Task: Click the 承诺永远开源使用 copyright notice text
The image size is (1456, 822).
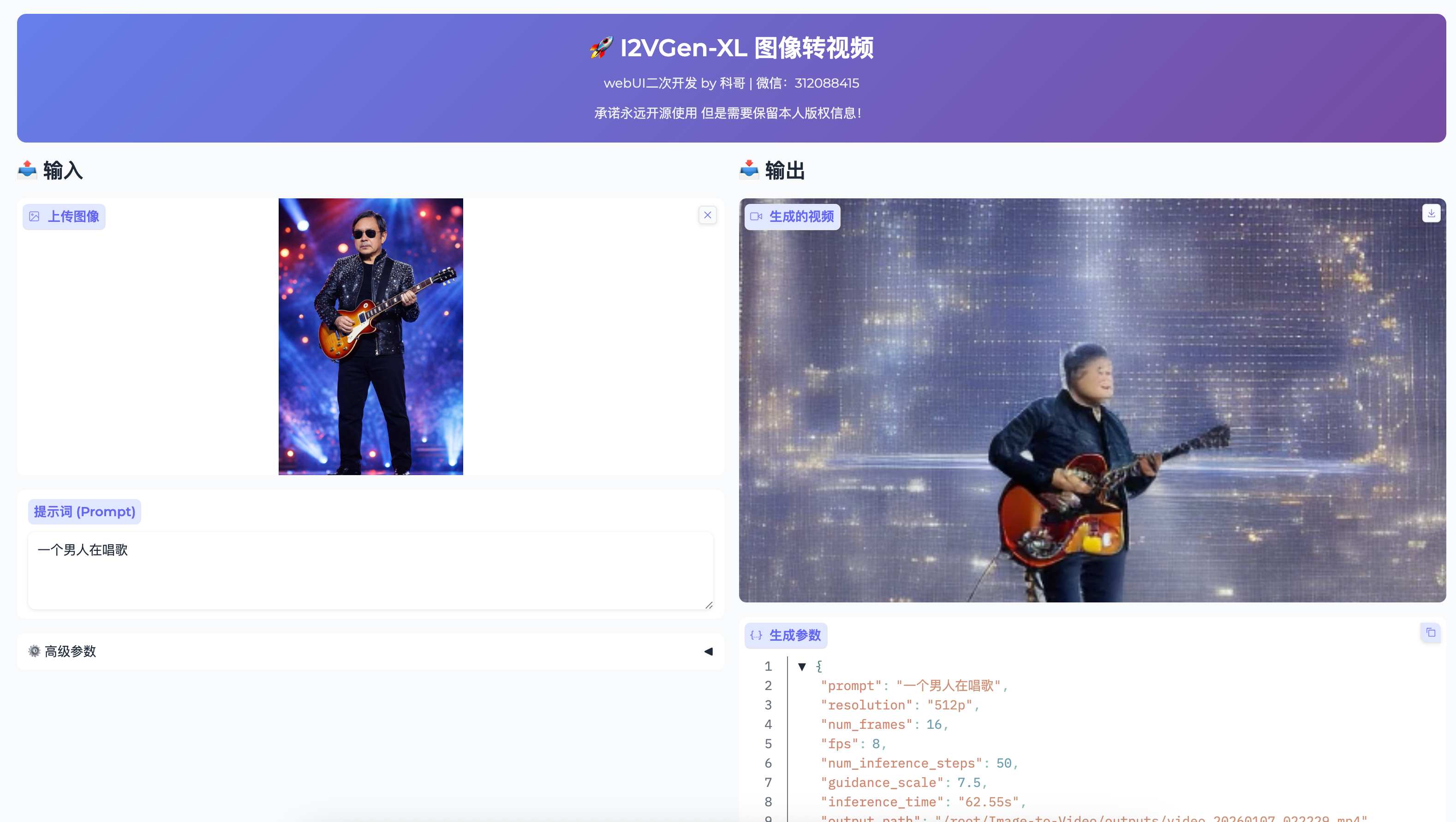Action: [x=728, y=113]
